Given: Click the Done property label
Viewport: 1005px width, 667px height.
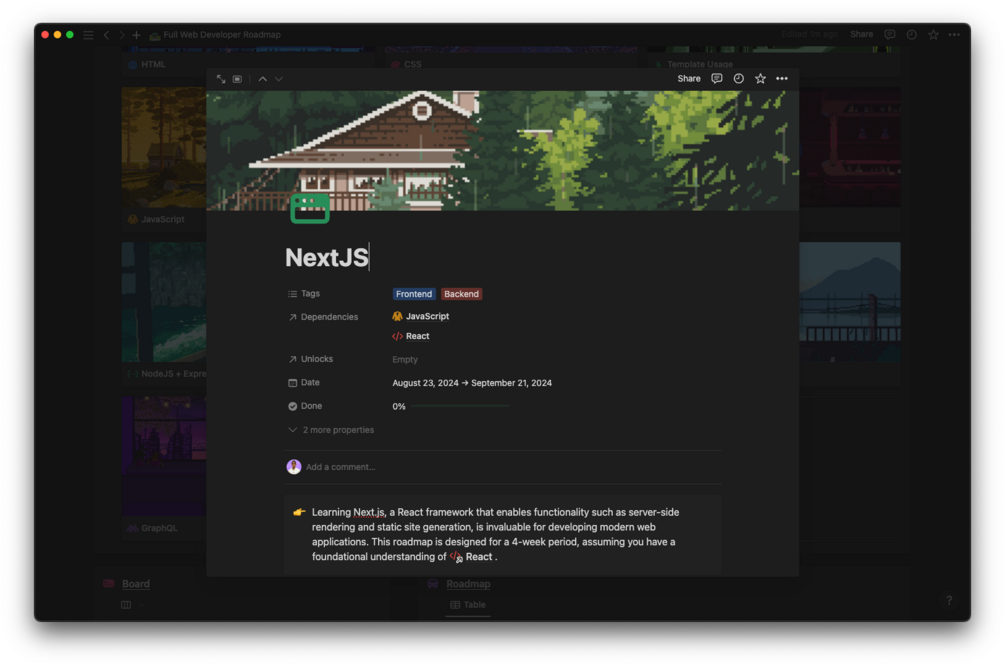Looking at the screenshot, I should [x=305, y=406].
